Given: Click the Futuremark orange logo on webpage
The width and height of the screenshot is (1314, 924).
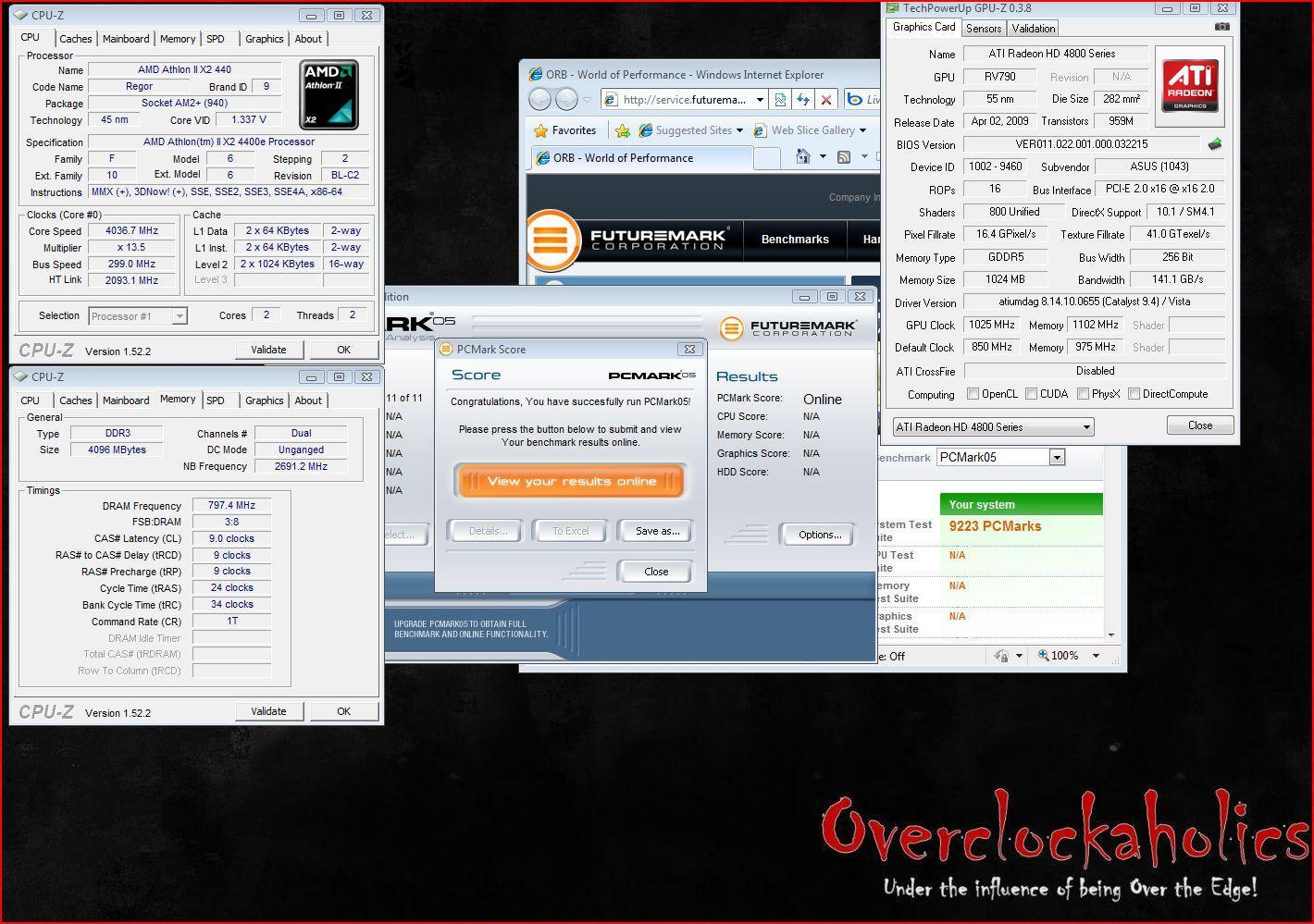Looking at the screenshot, I should (x=552, y=240).
